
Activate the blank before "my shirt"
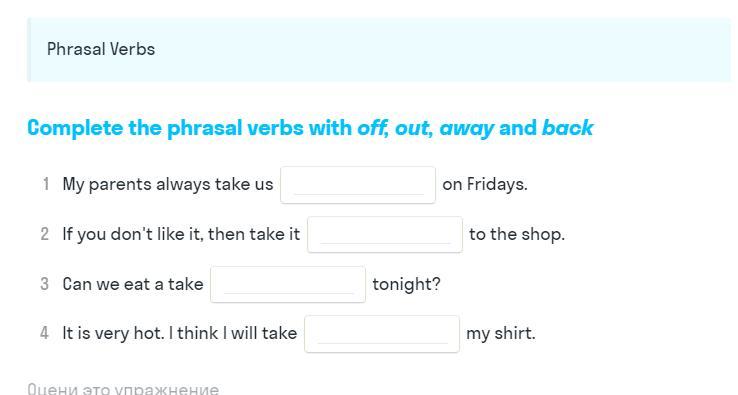coord(382,334)
